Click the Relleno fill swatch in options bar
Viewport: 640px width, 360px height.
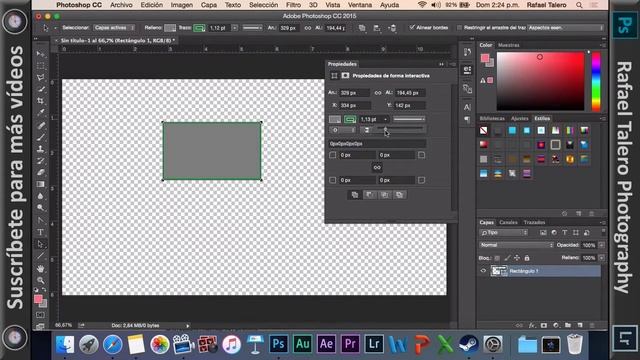pyautogui.click(x=170, y=28)
